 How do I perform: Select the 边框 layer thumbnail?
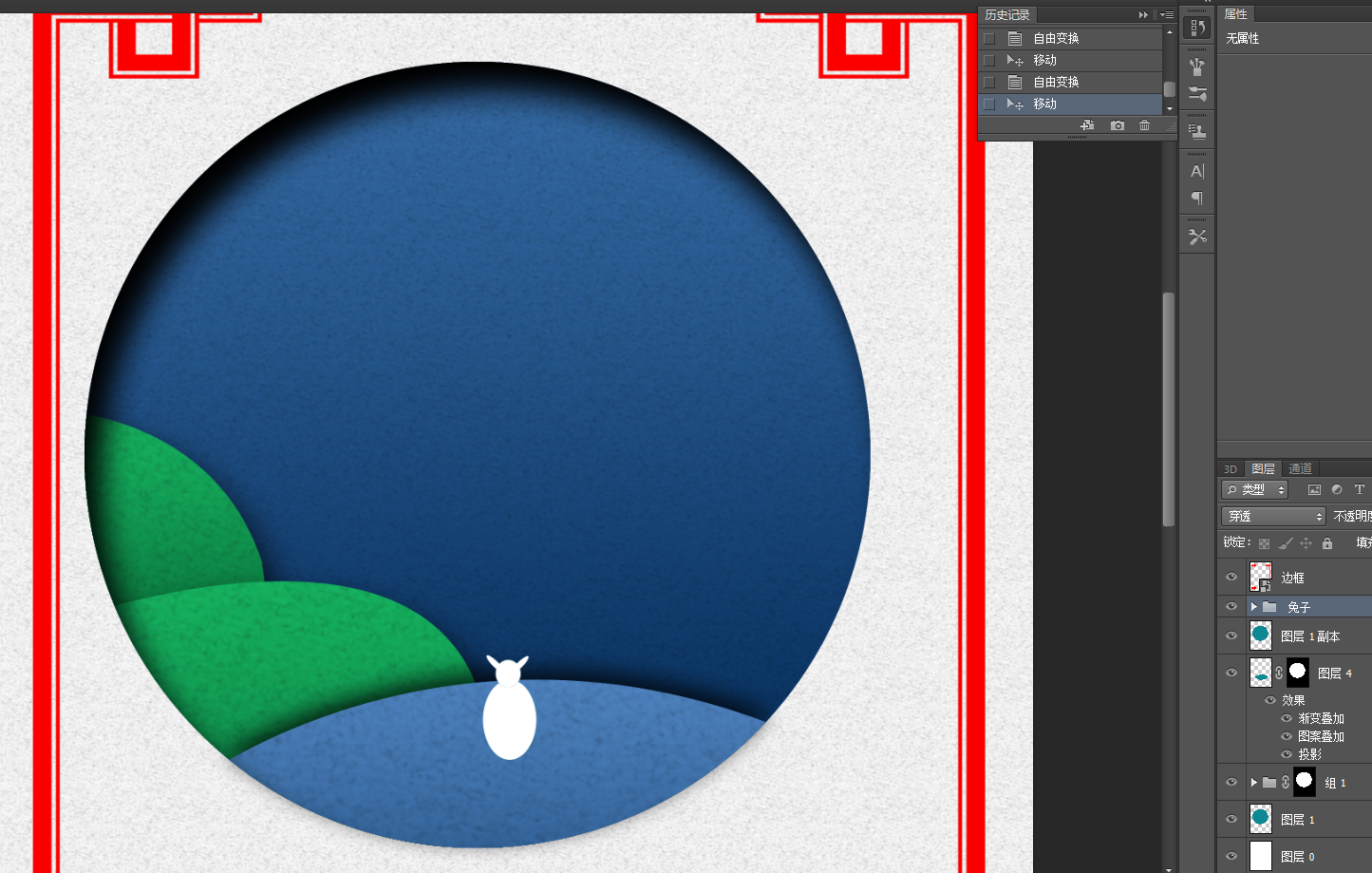click(1261, 577)
